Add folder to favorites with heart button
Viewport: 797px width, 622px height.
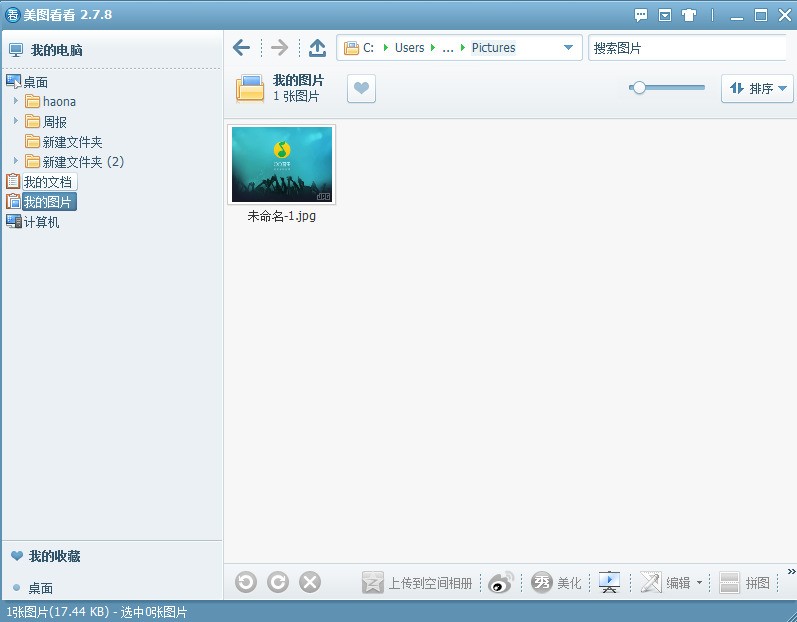pos(361,89)
